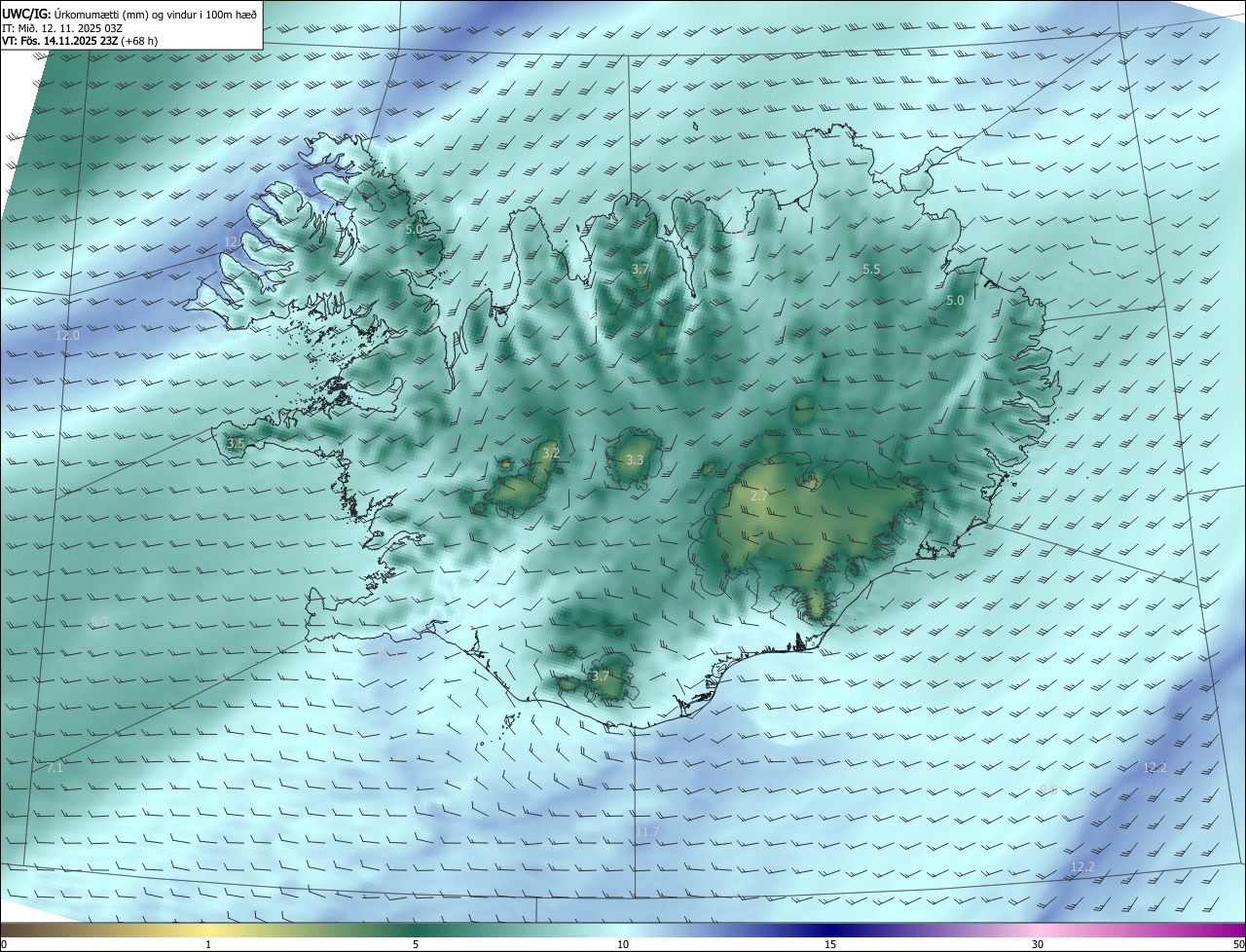
Task: Click the 'VT: Fös. 14.11.2025 23Z (+68 h)' line
Action: 80,41
